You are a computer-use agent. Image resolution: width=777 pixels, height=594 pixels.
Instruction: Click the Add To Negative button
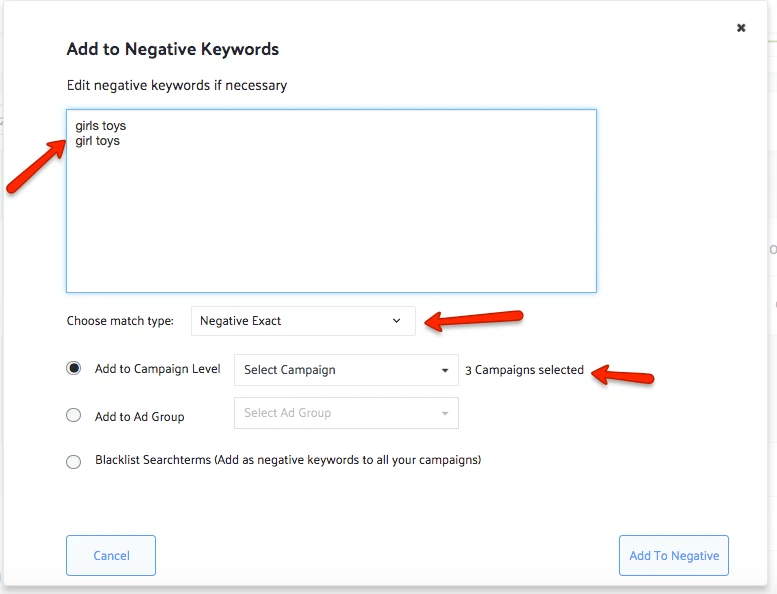tap(674, 555)
